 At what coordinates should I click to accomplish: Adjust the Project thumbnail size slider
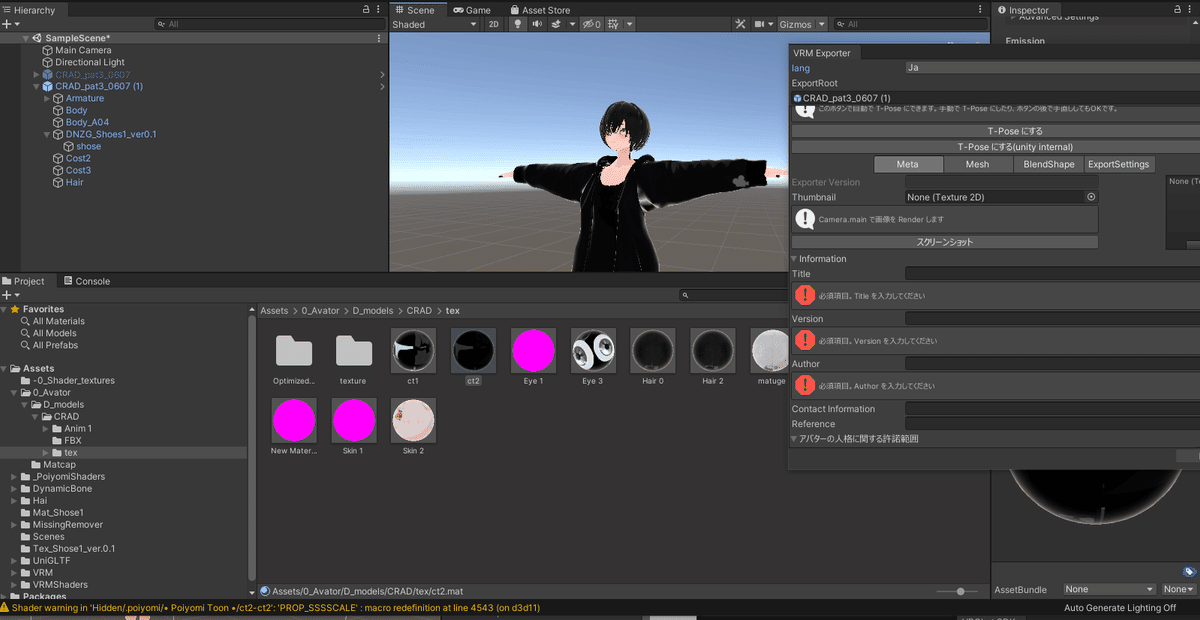pyautogui.click(x=958, y=591)
